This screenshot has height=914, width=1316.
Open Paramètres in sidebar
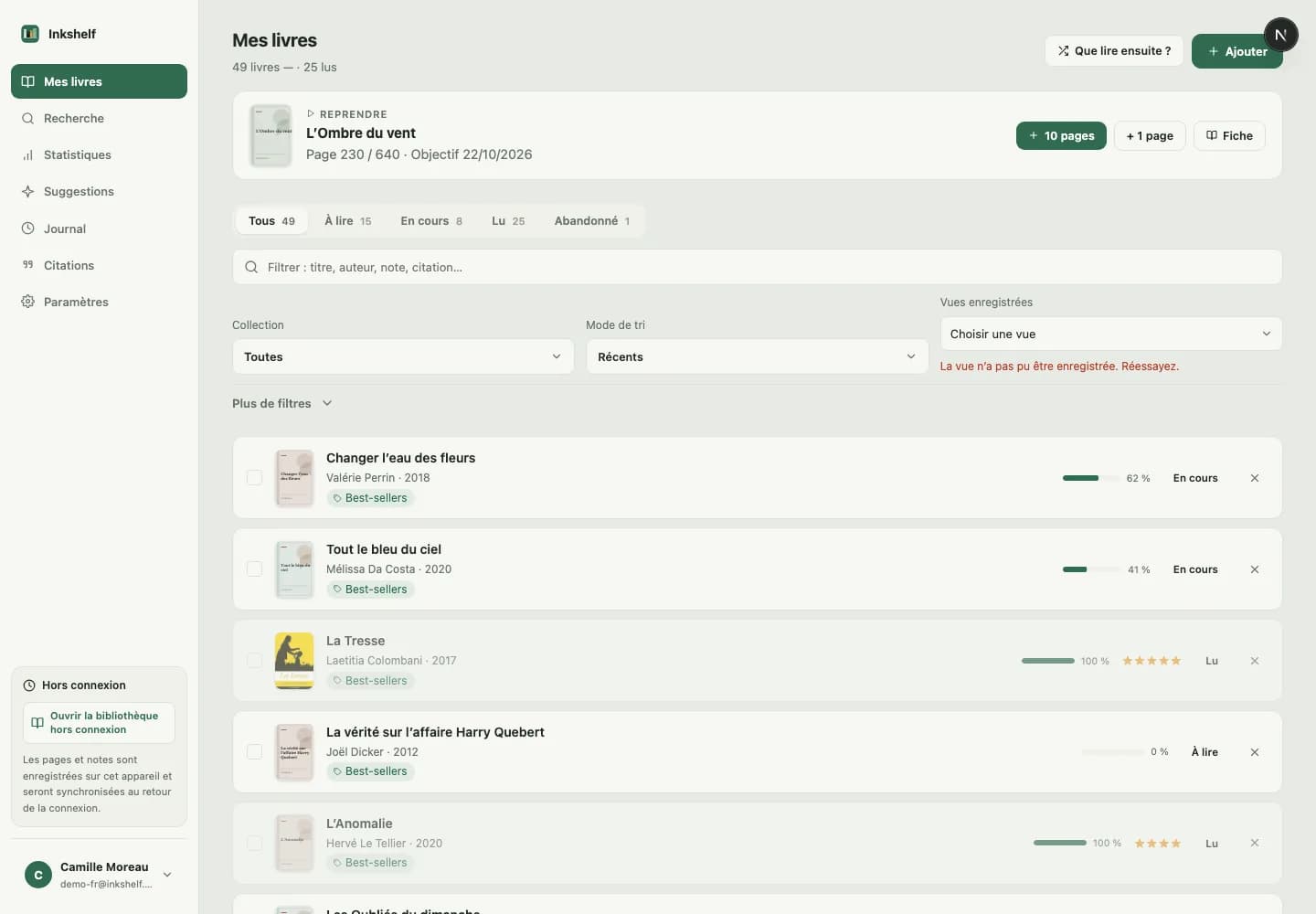[99, 302]
